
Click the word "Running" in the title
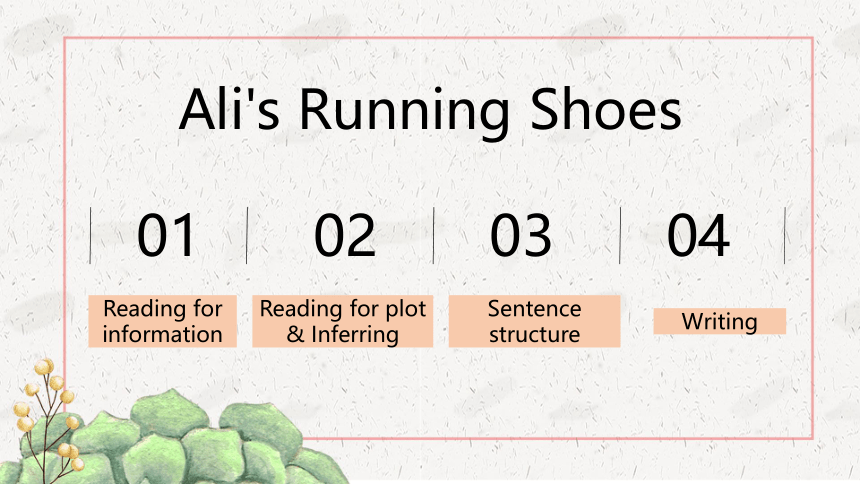(x=405, y=112)
